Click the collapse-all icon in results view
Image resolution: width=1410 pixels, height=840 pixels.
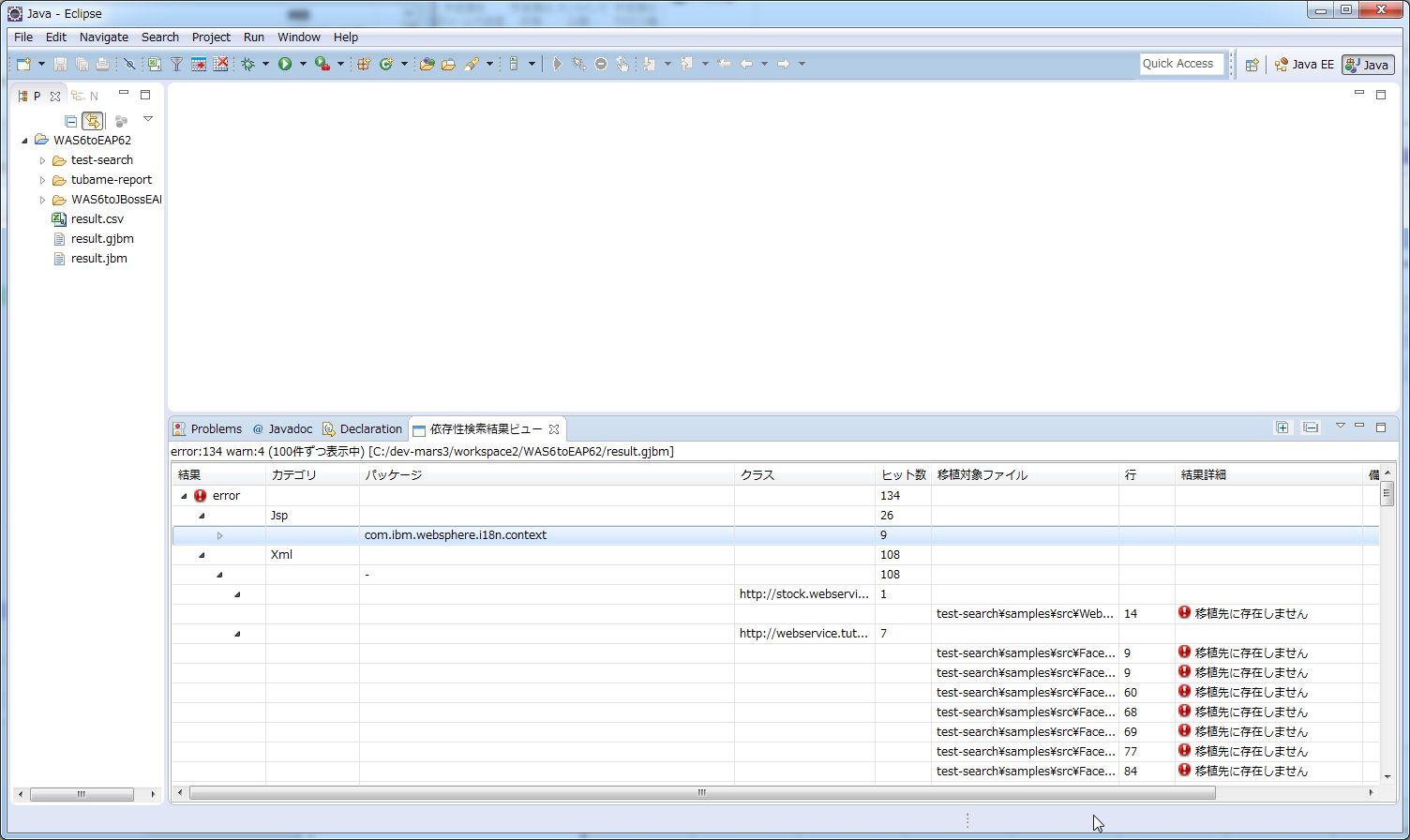[1311, 427]
